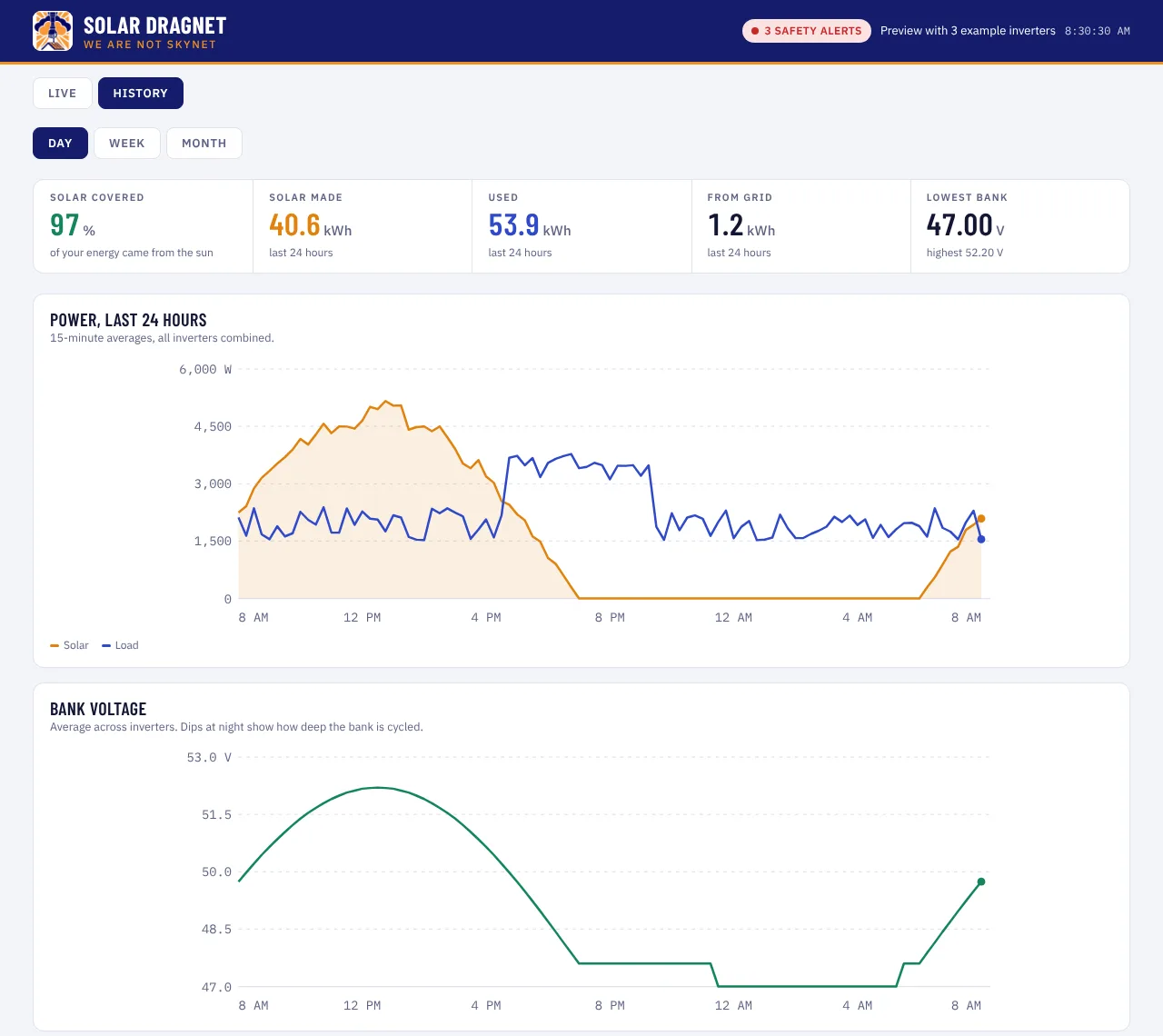Click the "12 PM" label on power chart

coord(362,617)
